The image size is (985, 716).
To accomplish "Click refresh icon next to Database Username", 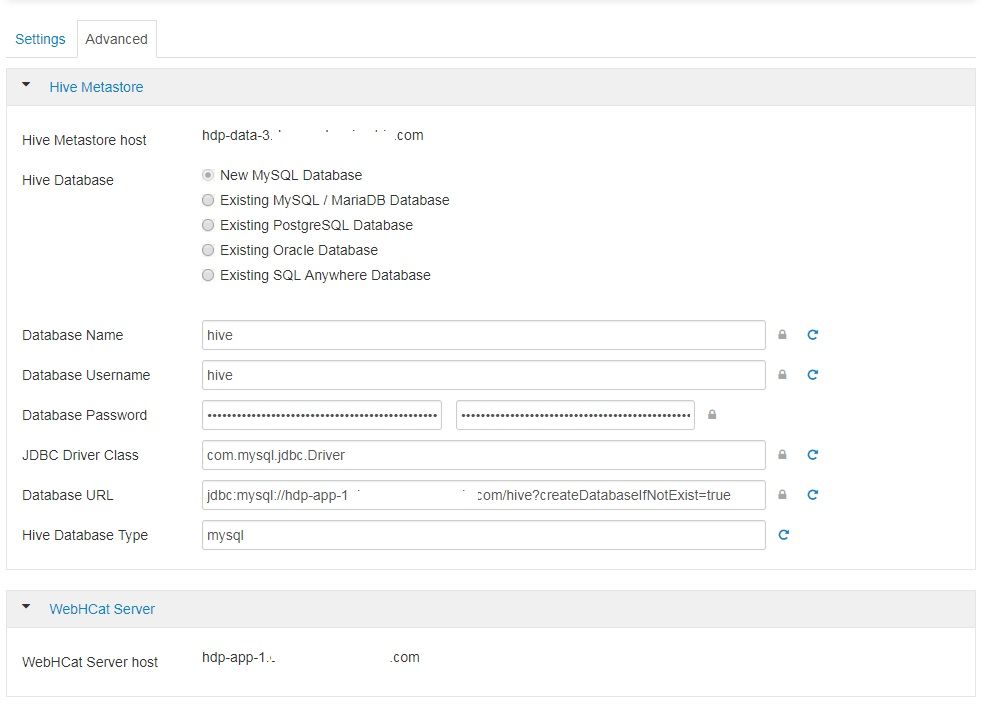I will (813, 375).
